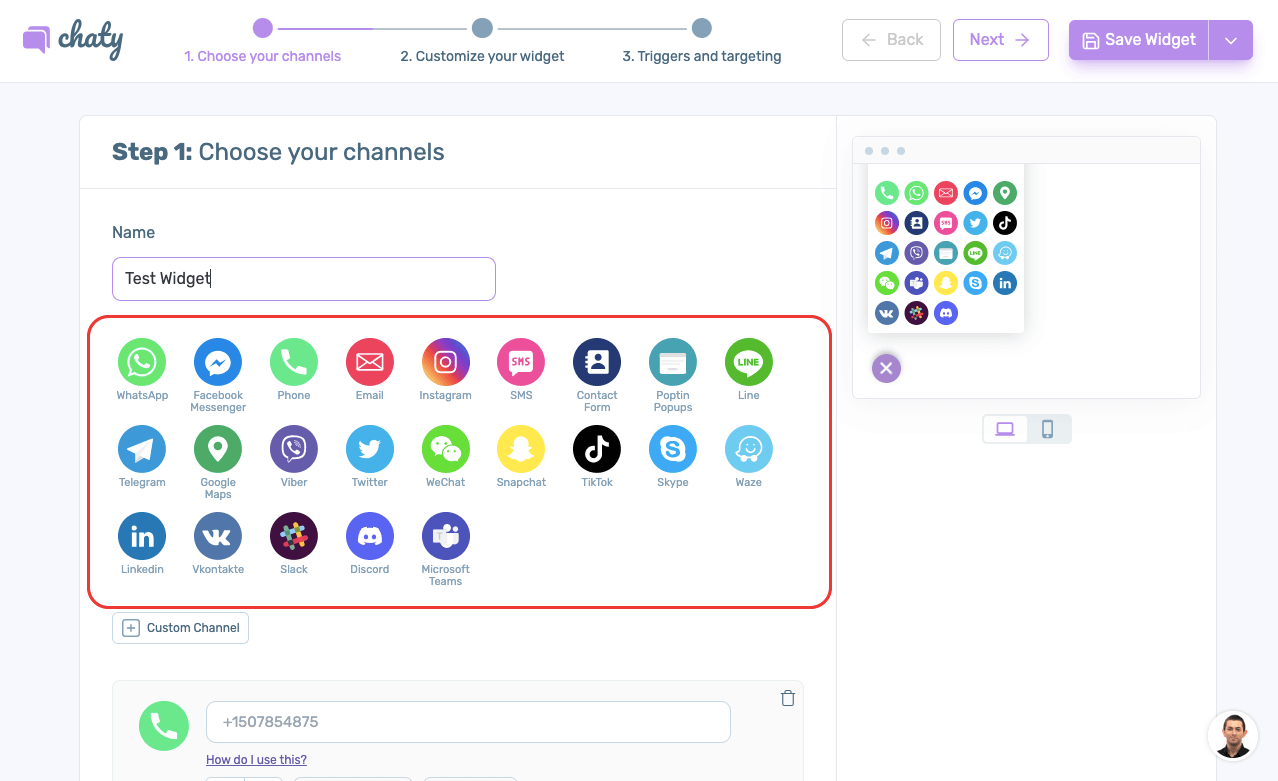Viewport: 1278px width, 781px height.
Task: Close the widget preview with X button
Action: 886,368
